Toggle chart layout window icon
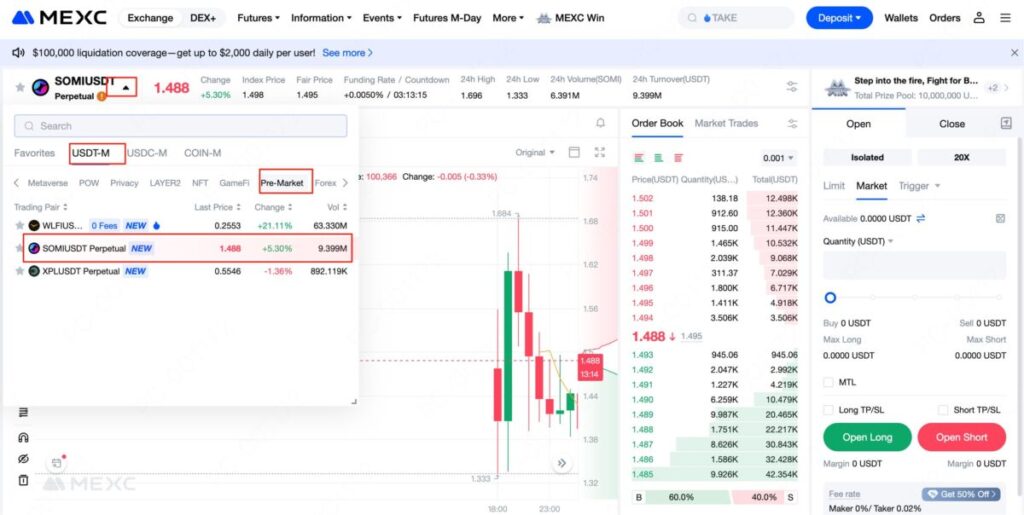Image resolution: width=1024 pixels, height=515 pixels. (574, 152)
